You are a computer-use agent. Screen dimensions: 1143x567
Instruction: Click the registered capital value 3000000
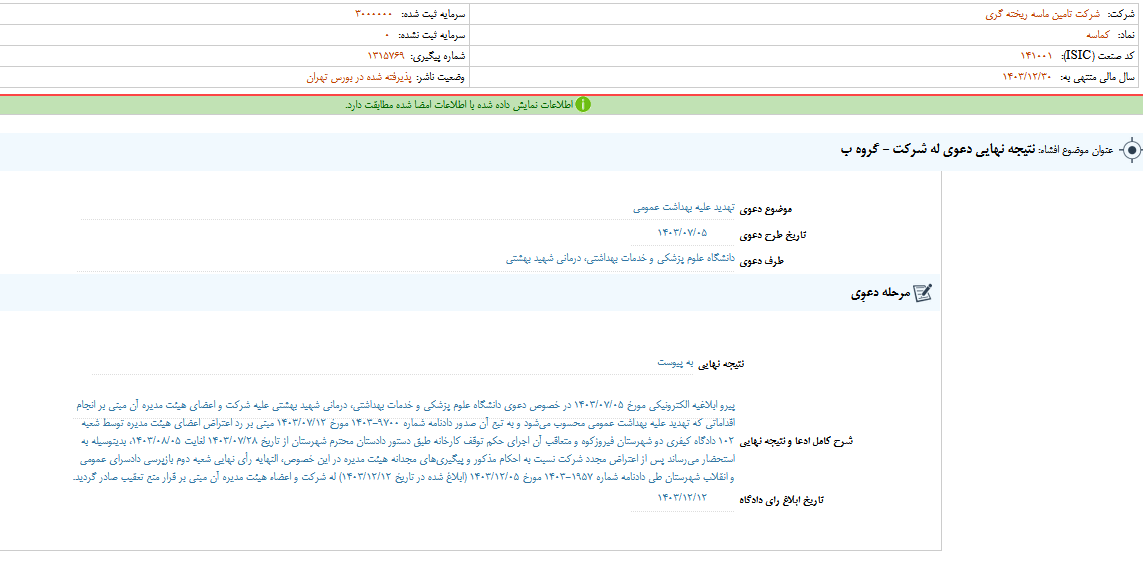[373, 14]
